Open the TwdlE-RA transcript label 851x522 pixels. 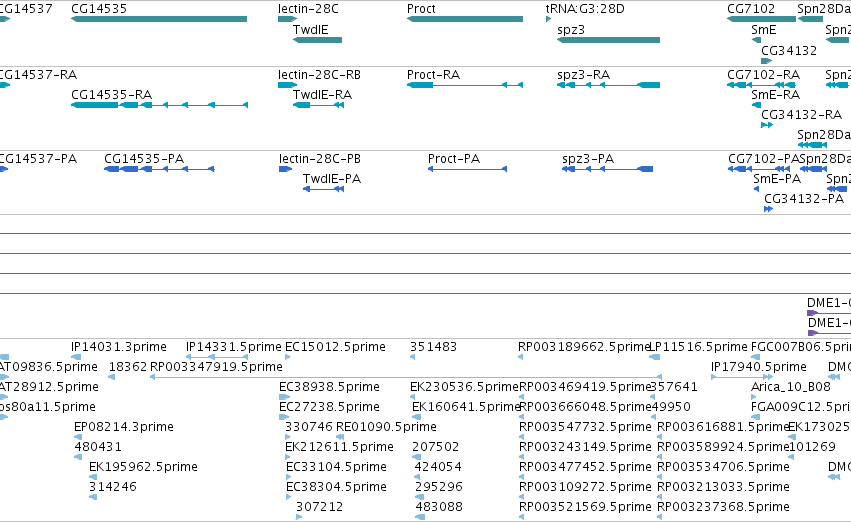pyautogui.click(x=322, y=94)
